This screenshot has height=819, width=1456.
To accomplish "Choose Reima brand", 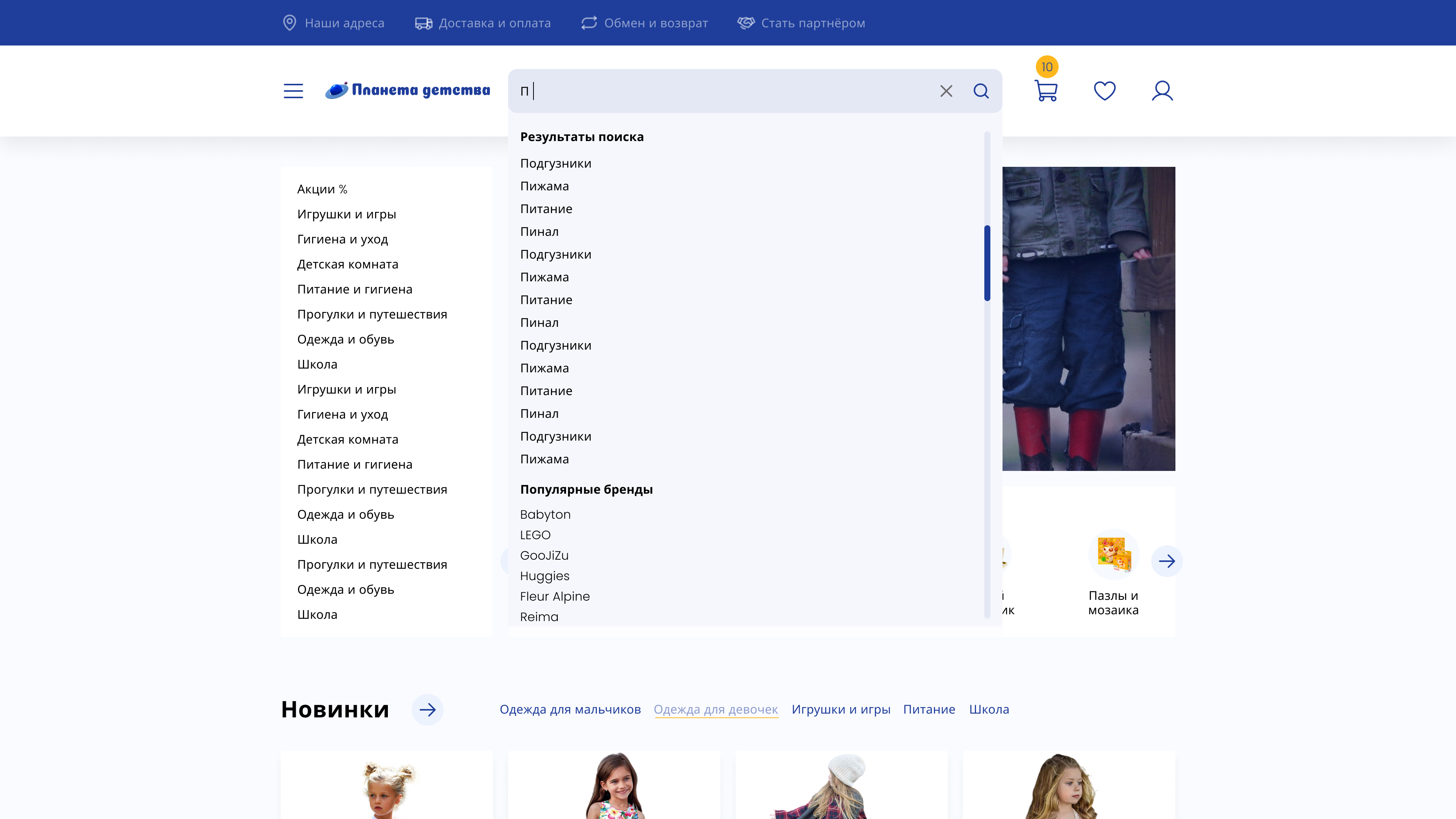I will point(539,617).
